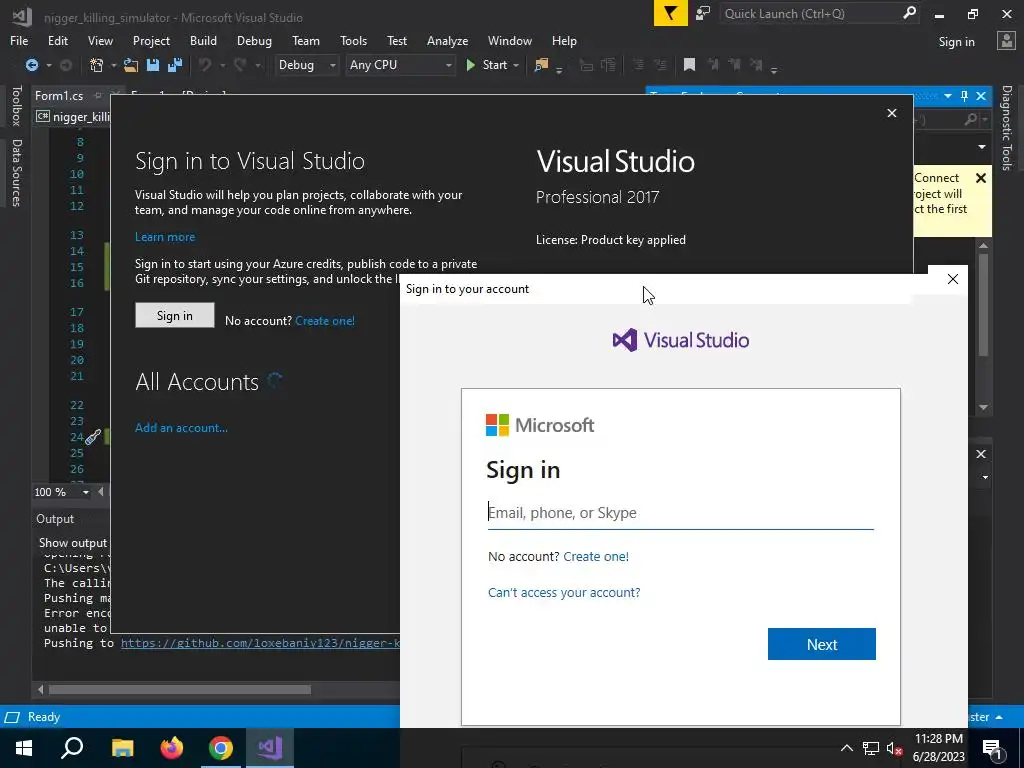1024x768 pixels.
Task: Expand toolbar overflow options after the bookmark icons
Action: (x=774, y=69)
